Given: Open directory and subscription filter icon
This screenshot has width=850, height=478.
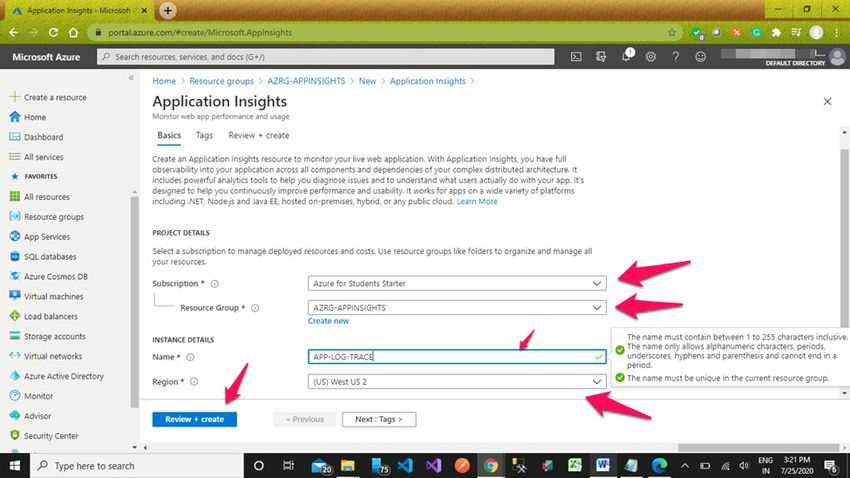Looking at the screenshot, I should click(x=601, y=56).
